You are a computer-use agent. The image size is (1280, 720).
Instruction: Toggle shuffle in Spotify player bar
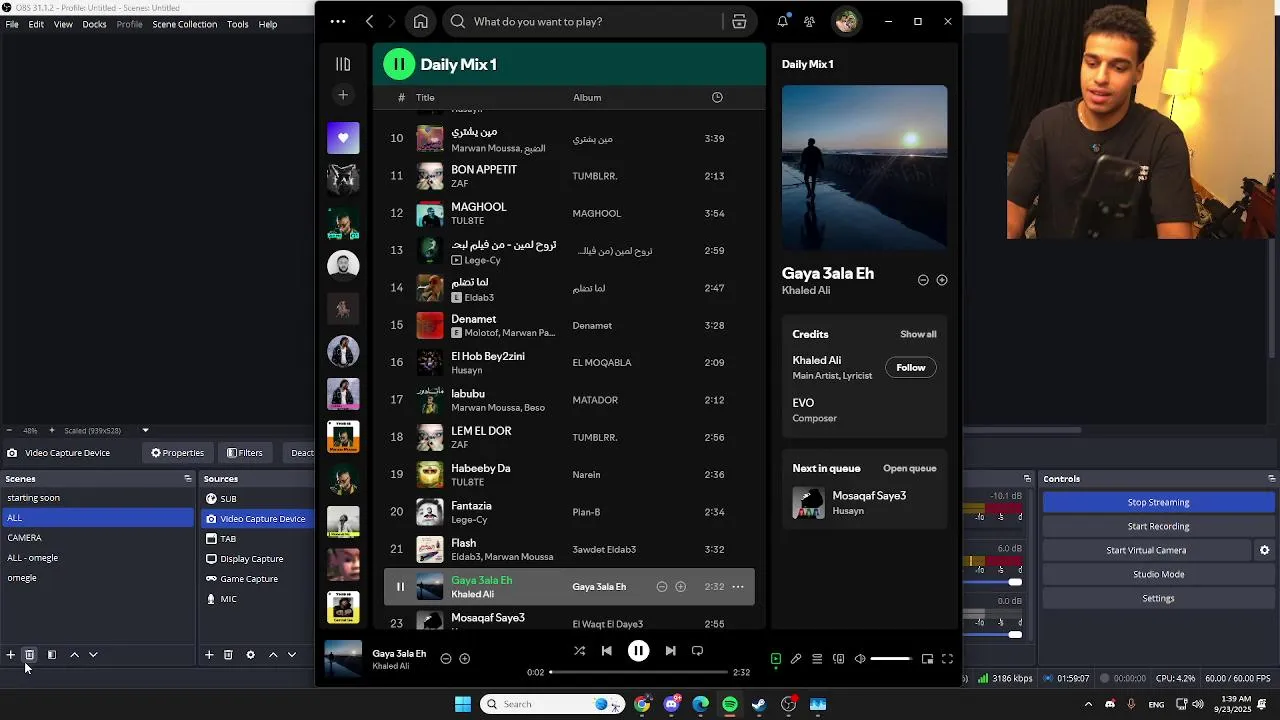[x=579, y=651]
